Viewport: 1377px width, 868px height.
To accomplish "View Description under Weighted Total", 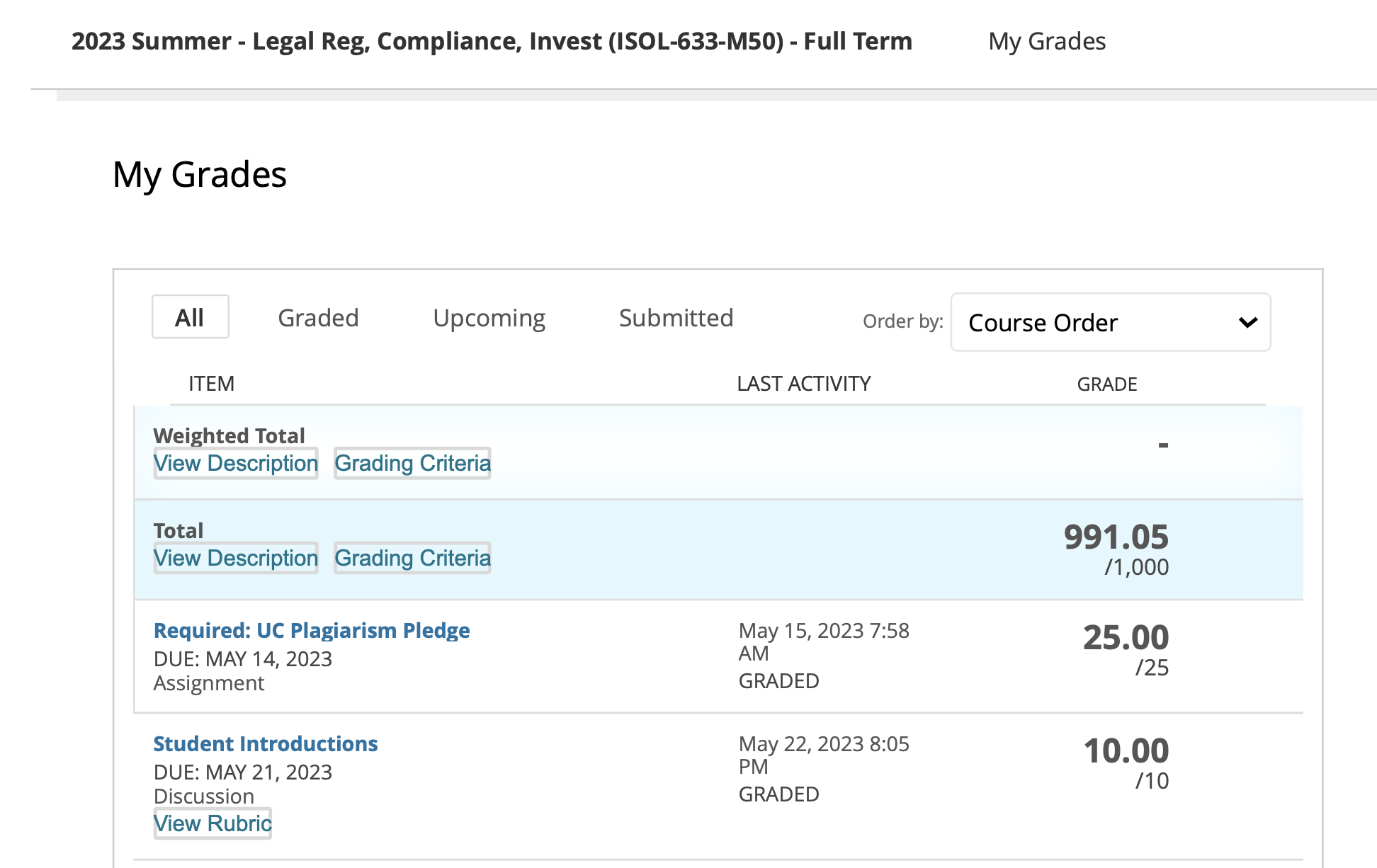I will pyautogui.click(x=235, y=463).
